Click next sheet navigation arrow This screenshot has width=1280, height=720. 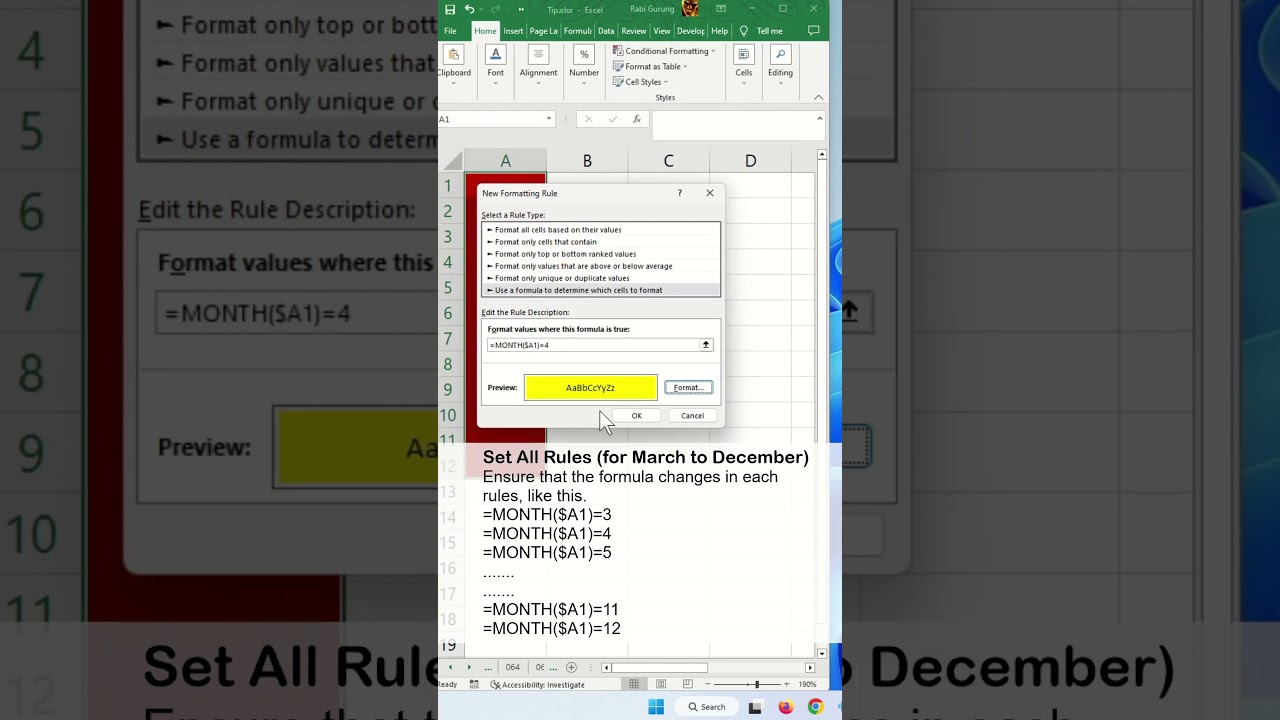[469, 667]
